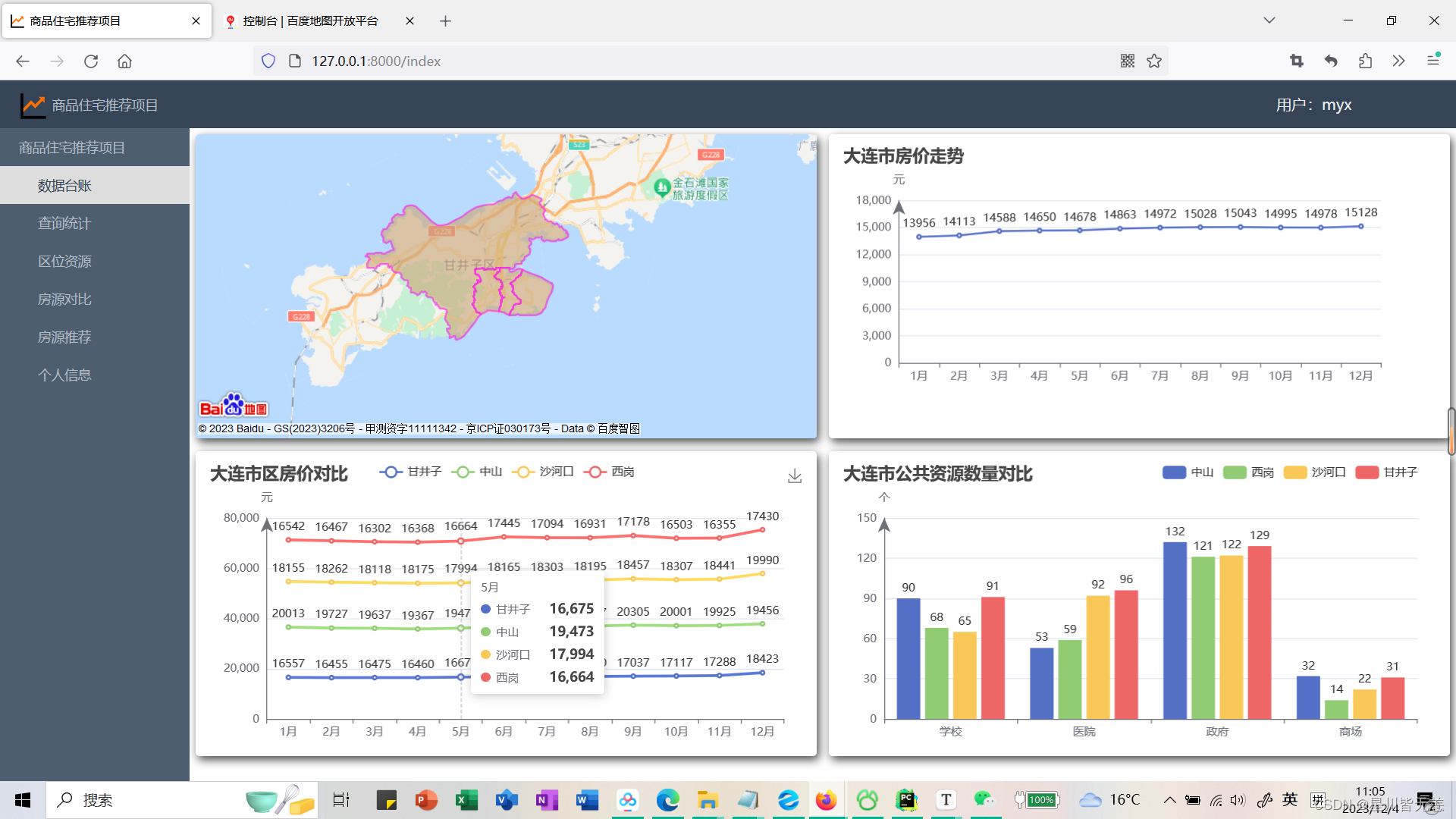Show more tools with the double chevron
This screenshot has width=1456, height=819.
coord(1399,61)
